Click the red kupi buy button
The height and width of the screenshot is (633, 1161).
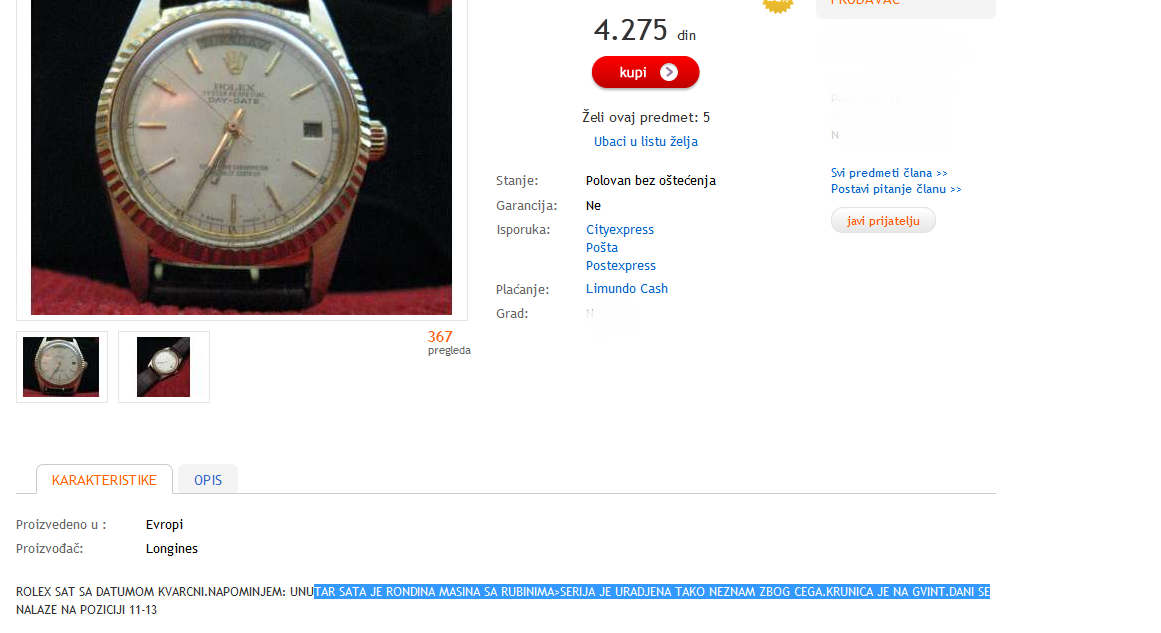tap(645, 73)
